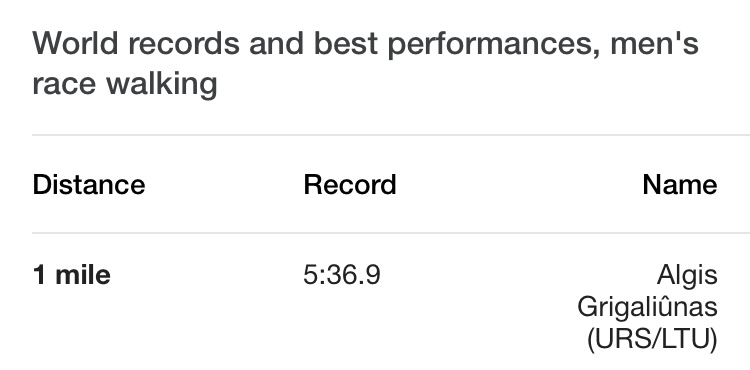Select the URS country code
The image size is (750, 370).
pyautogui.click(x=620, y=339)
